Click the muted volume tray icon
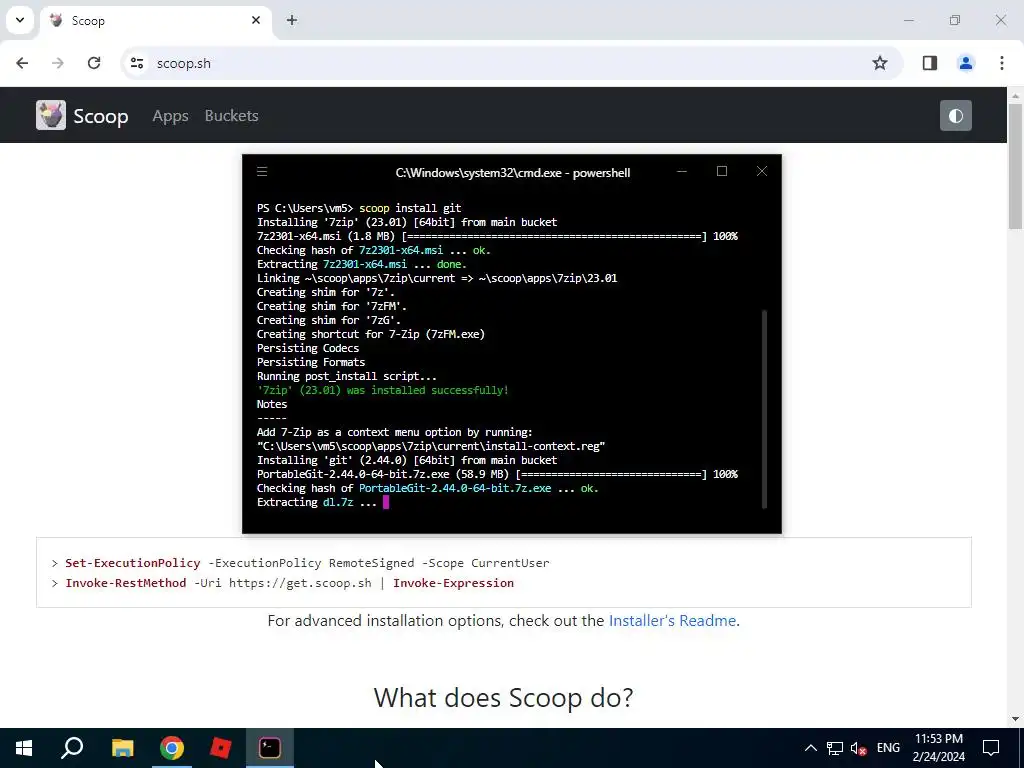Image resolution: width=1024 pixels, height=768 pixels. (859, 748)
